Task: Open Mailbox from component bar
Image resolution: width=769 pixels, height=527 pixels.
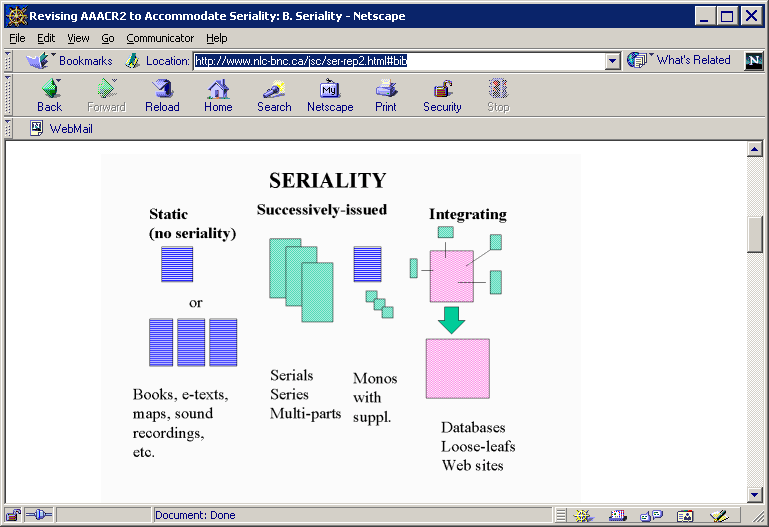Action: click(x=617, y=515)
